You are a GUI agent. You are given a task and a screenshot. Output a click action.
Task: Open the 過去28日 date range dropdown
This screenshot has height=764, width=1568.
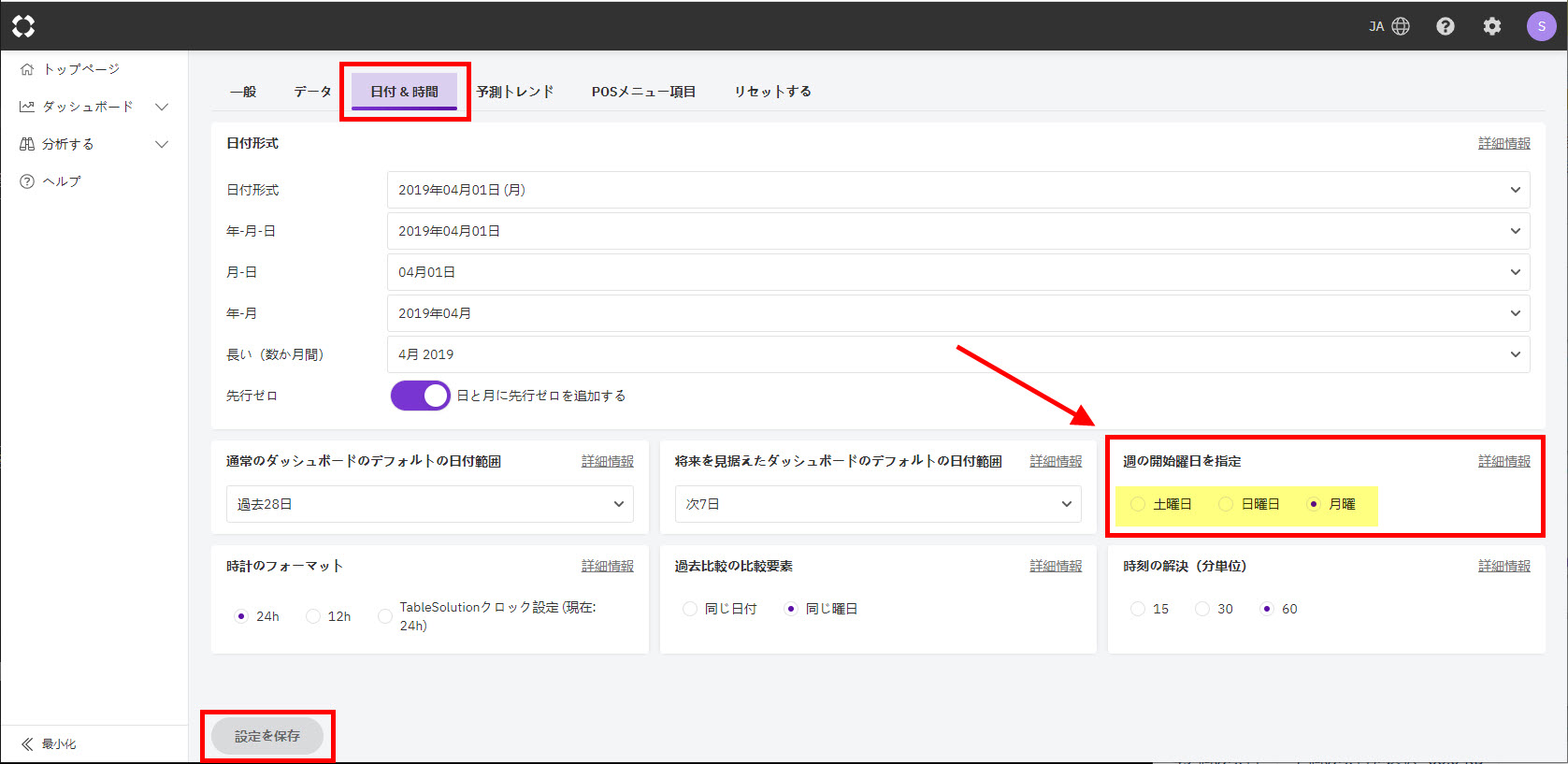point(430,504)
